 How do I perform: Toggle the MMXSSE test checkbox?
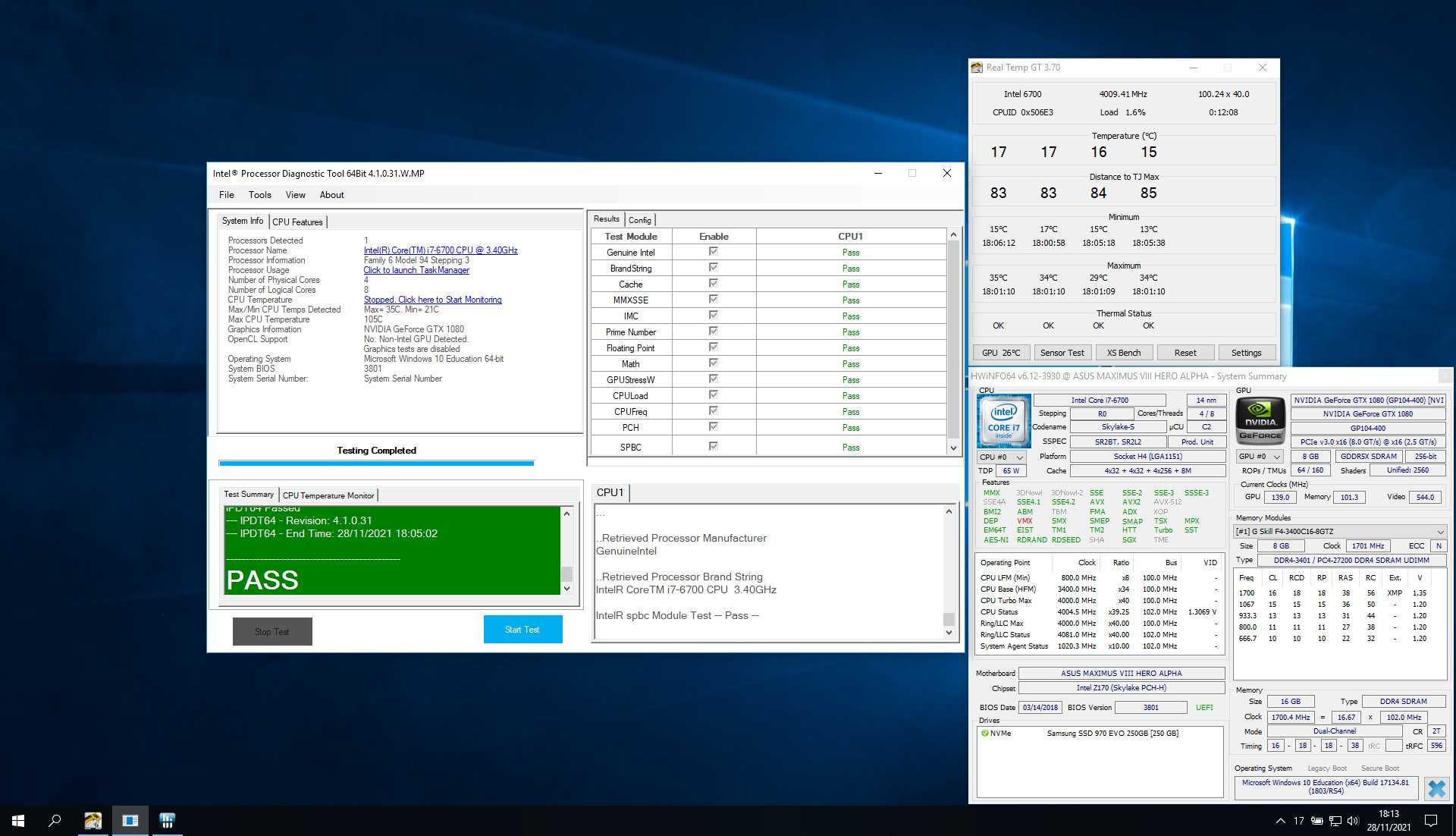pyautogui.click(x=713, y=299)
